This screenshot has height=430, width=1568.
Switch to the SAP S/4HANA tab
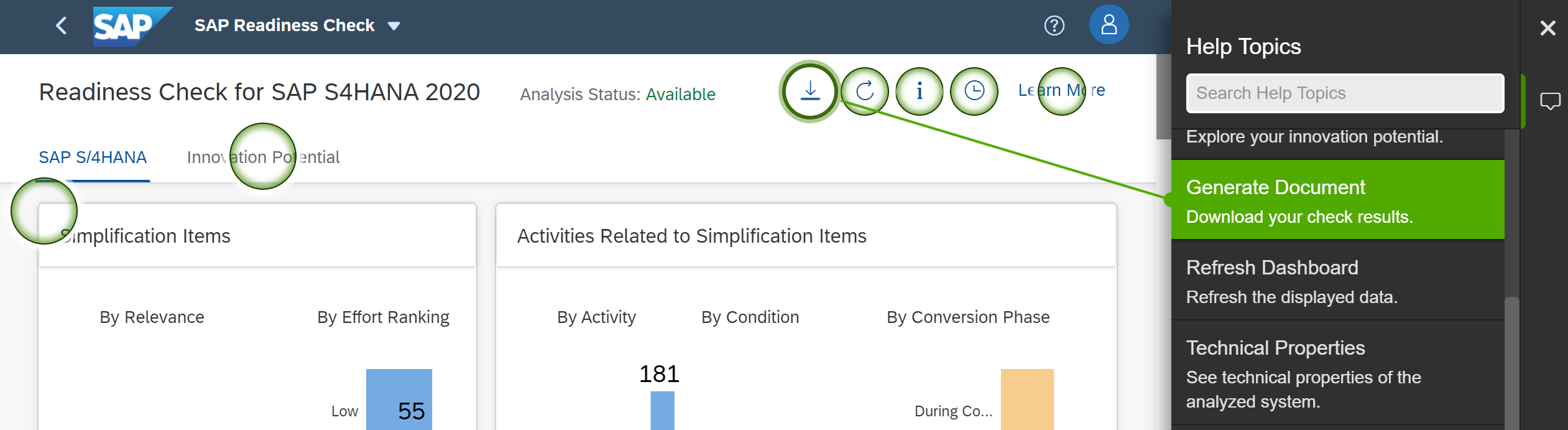[93, 157]
